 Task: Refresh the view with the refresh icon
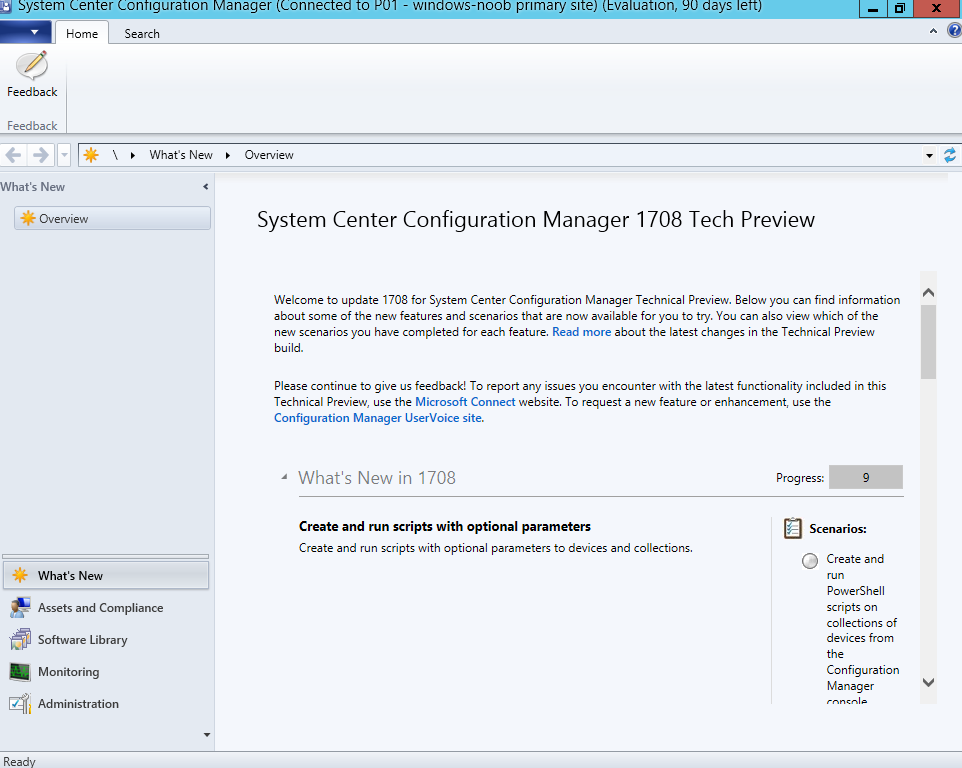(x=950, y=155)
